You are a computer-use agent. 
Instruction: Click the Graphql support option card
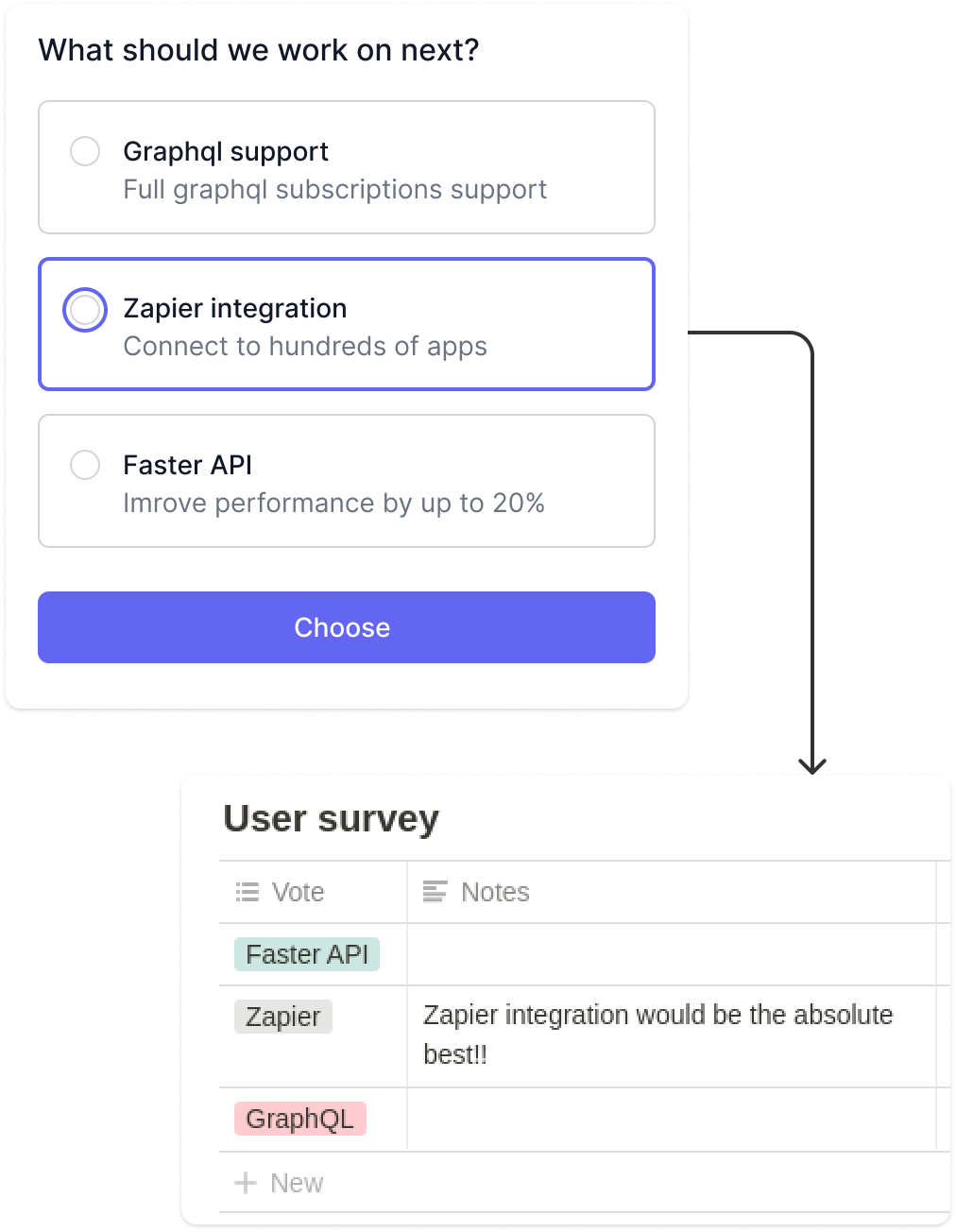(346, 166)
